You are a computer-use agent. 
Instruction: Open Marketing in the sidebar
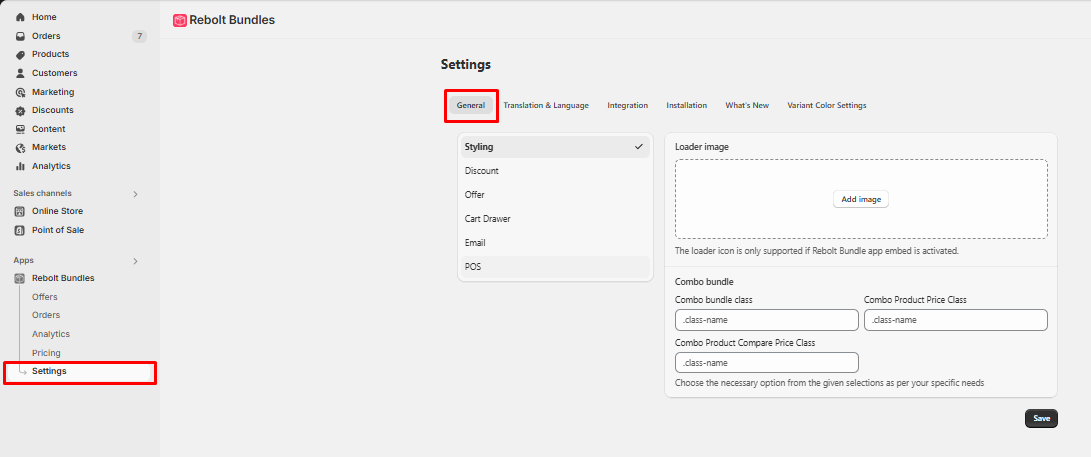[x=53, y=92]
